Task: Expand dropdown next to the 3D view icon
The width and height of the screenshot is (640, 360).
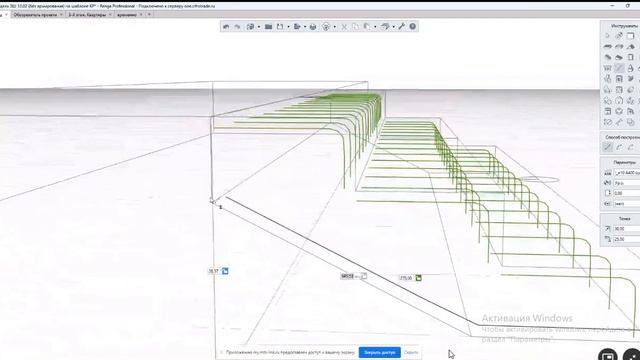Action: 259,27
